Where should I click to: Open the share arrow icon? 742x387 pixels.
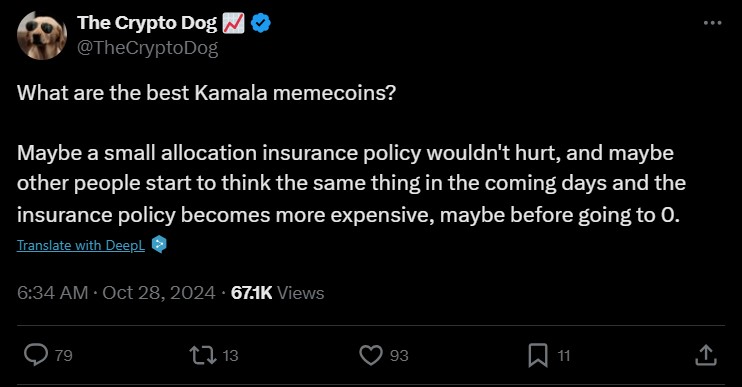706,355
